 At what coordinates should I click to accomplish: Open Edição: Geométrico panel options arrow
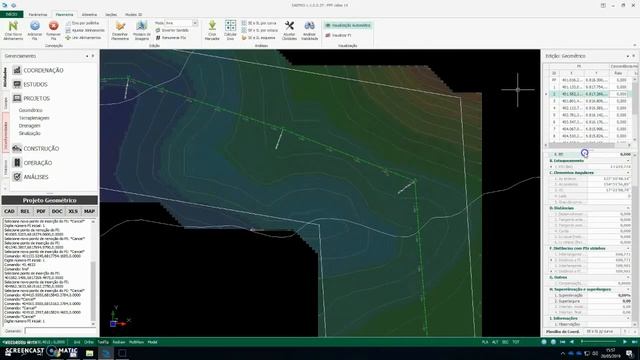point(627,56)
